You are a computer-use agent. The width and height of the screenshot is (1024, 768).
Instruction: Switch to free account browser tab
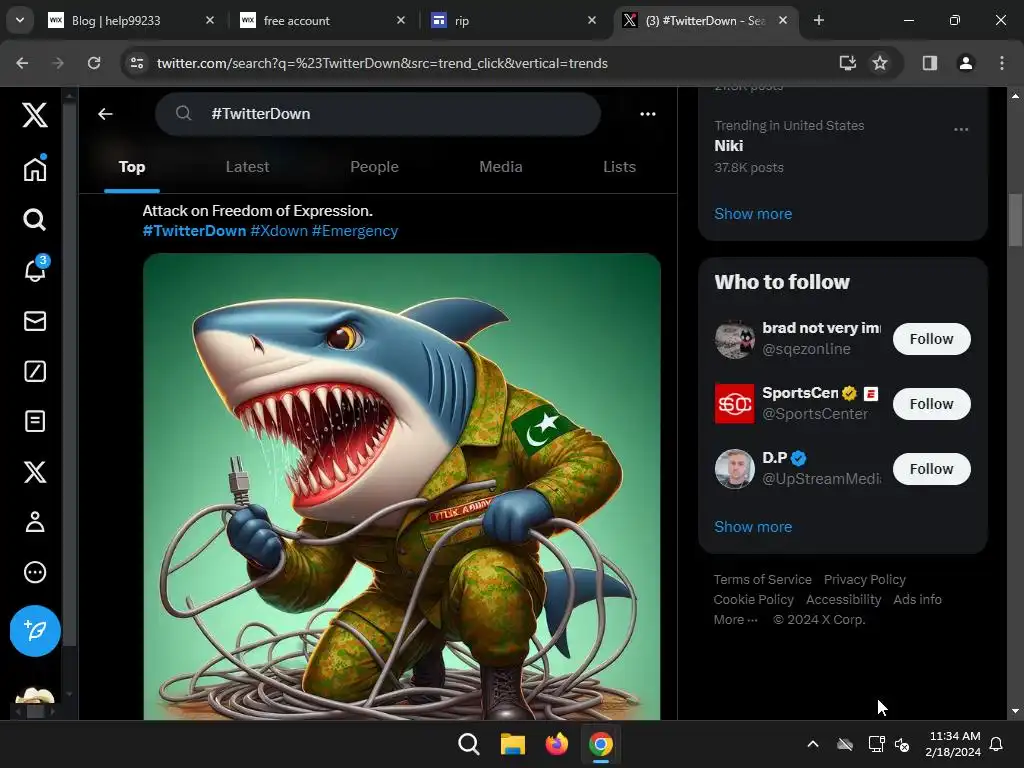point(322,20)
